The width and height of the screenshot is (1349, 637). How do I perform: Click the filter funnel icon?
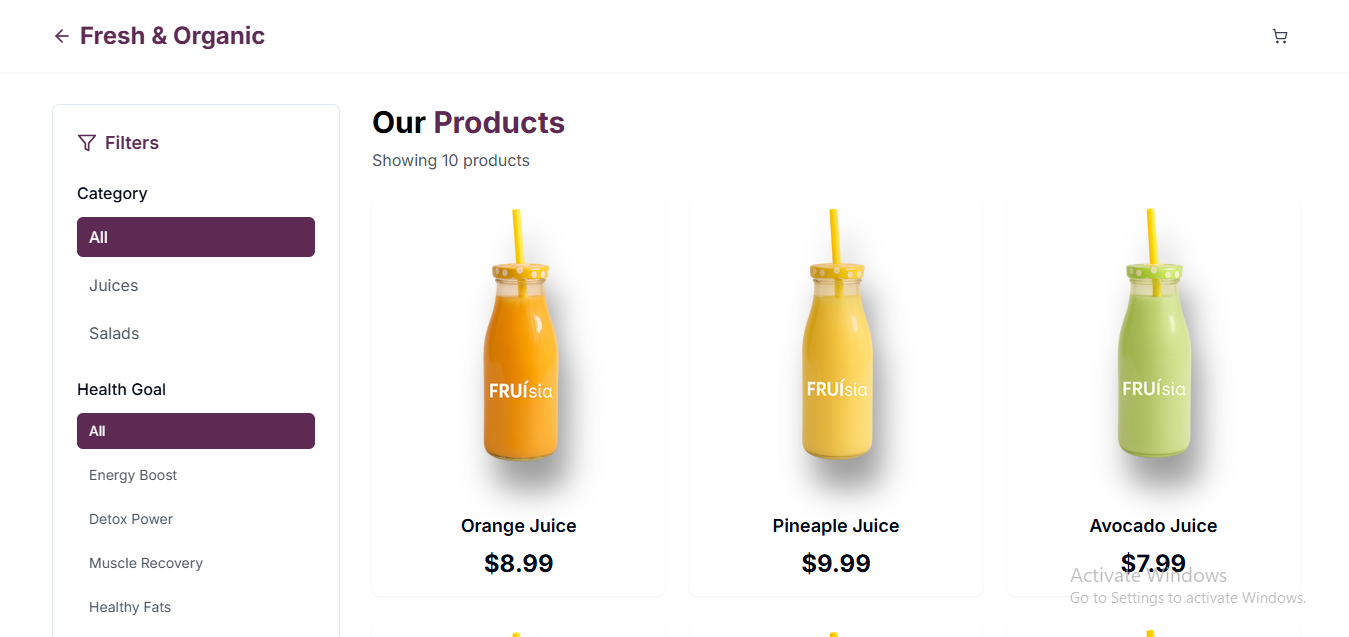86,142
